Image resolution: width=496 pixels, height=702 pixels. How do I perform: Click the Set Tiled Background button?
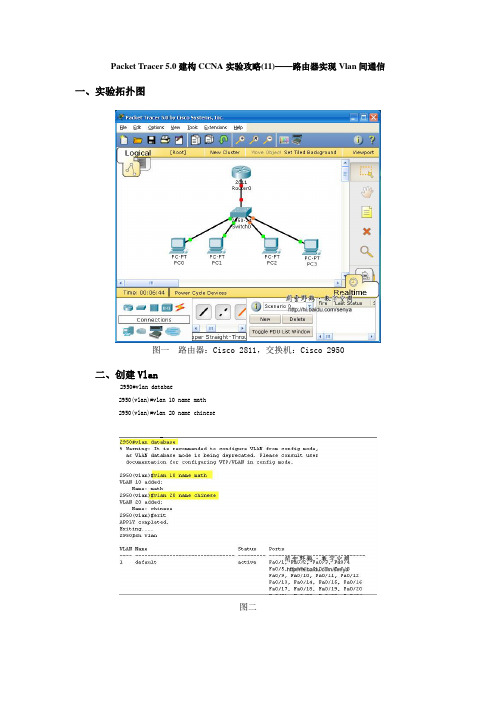[x=310, y=153]
